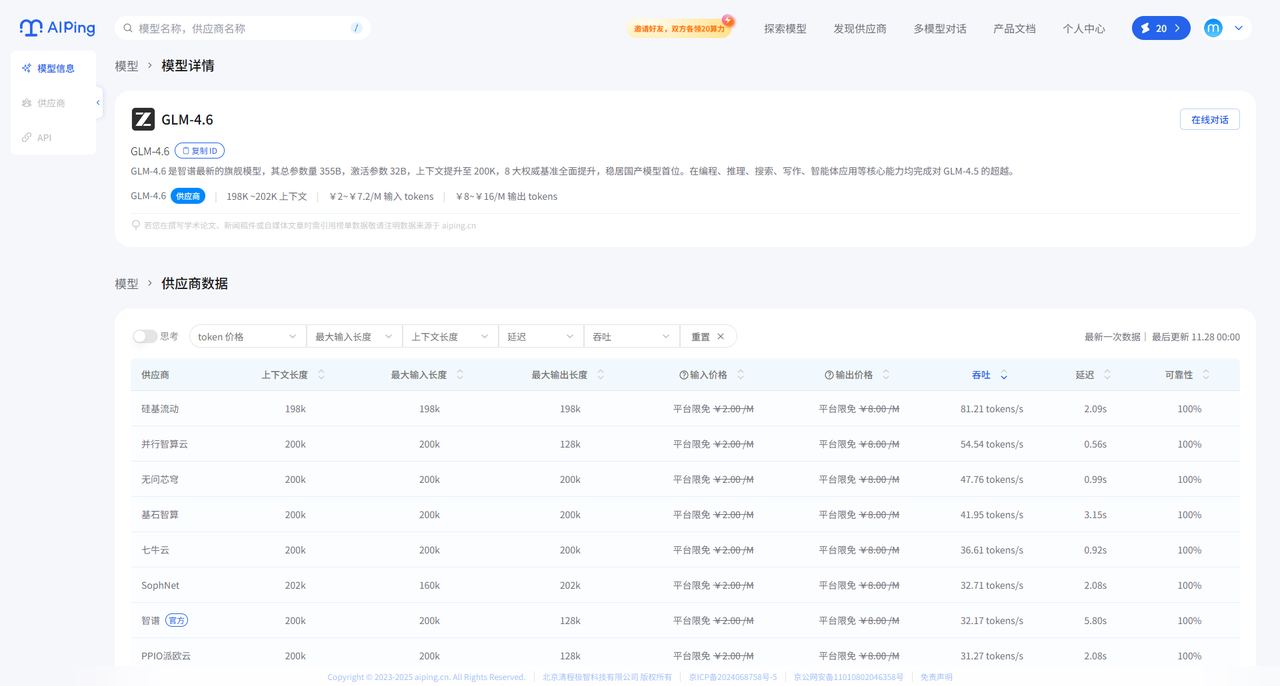The image size is (1280, 686).
Task: Expand the account menu chevron
Action: point(1239,28)
